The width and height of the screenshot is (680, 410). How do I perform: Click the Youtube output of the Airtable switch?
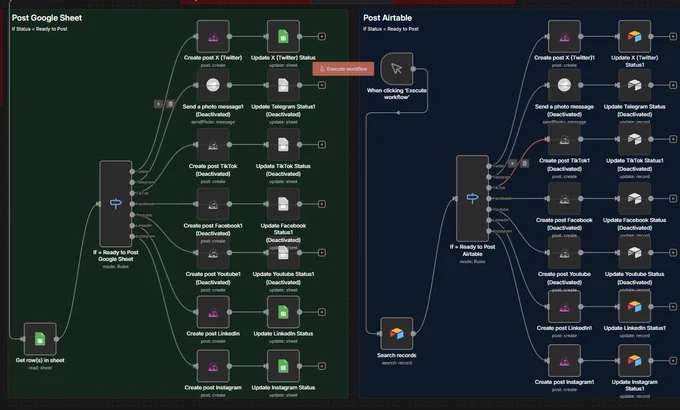tap(489, 210)
